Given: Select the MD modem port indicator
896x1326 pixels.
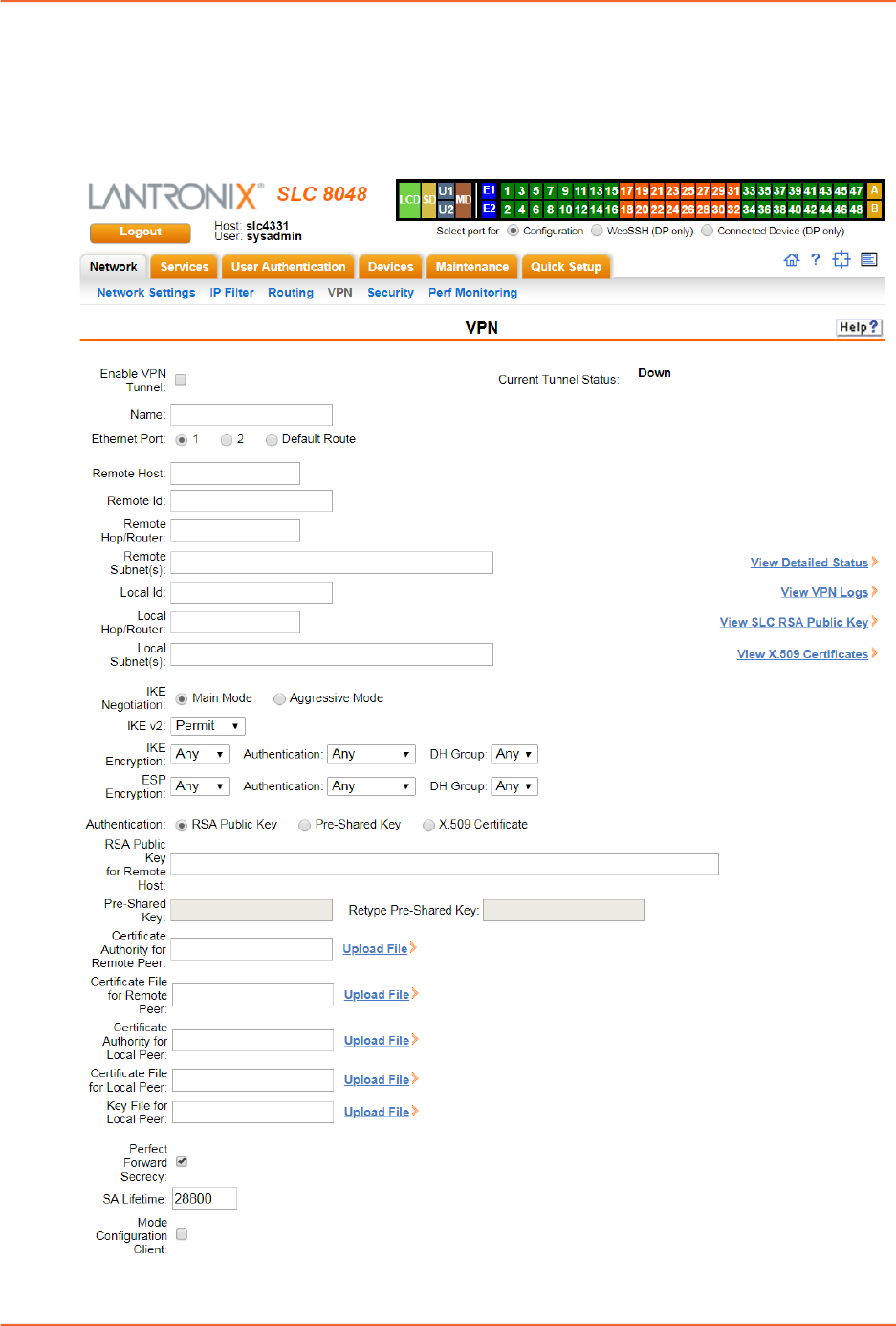Looking at the screenshot, I should click(x=464, y=200).
